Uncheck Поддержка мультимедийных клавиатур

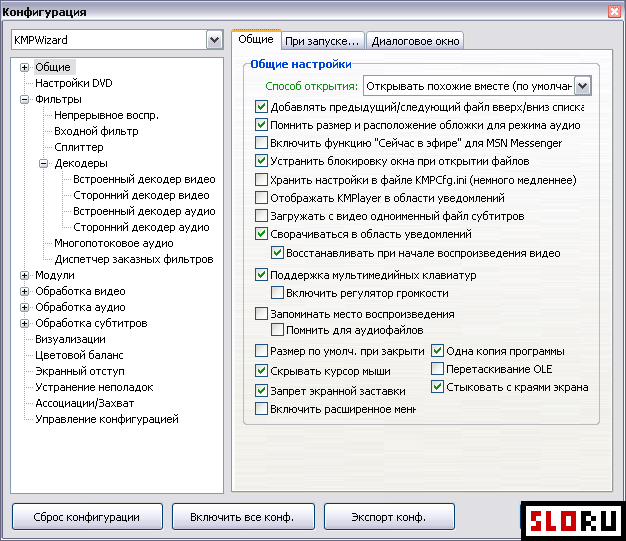pos(261,275)
